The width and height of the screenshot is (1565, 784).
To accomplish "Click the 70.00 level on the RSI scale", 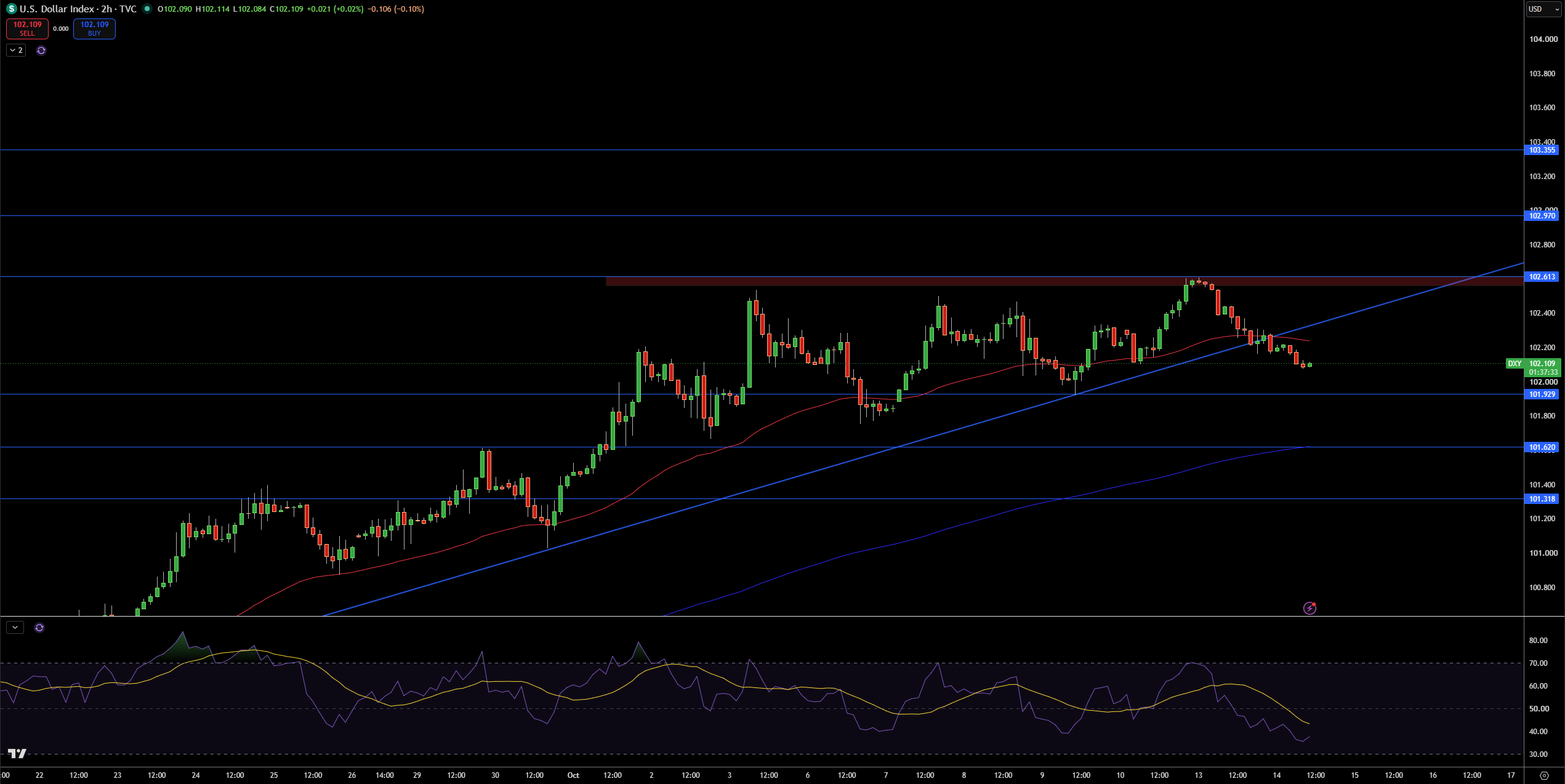I will click(1539, 663).
